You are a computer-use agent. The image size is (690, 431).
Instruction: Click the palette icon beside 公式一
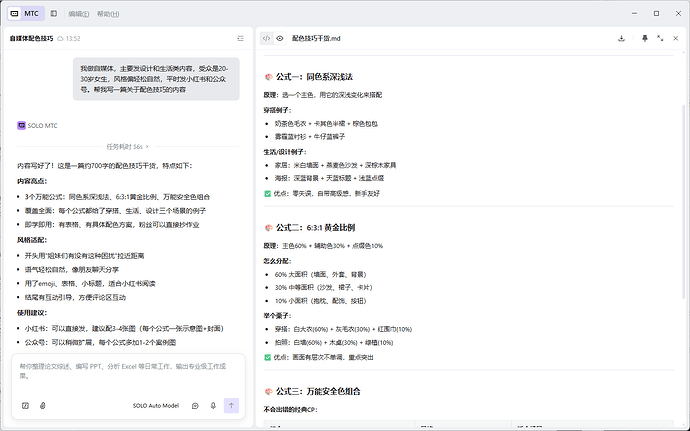pos(268,77)
